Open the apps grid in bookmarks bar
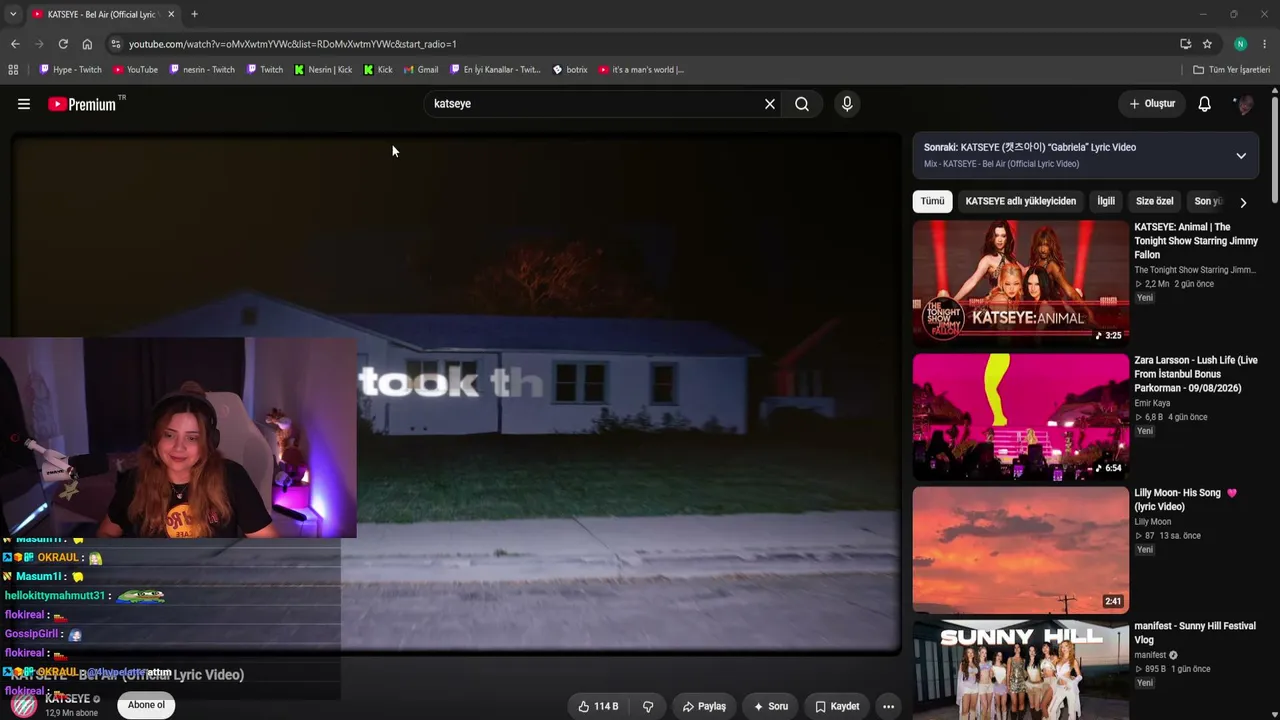Image resolution: width=1280 pixels, height=720 pixels. pyautogui.click(x=13, y=70)
